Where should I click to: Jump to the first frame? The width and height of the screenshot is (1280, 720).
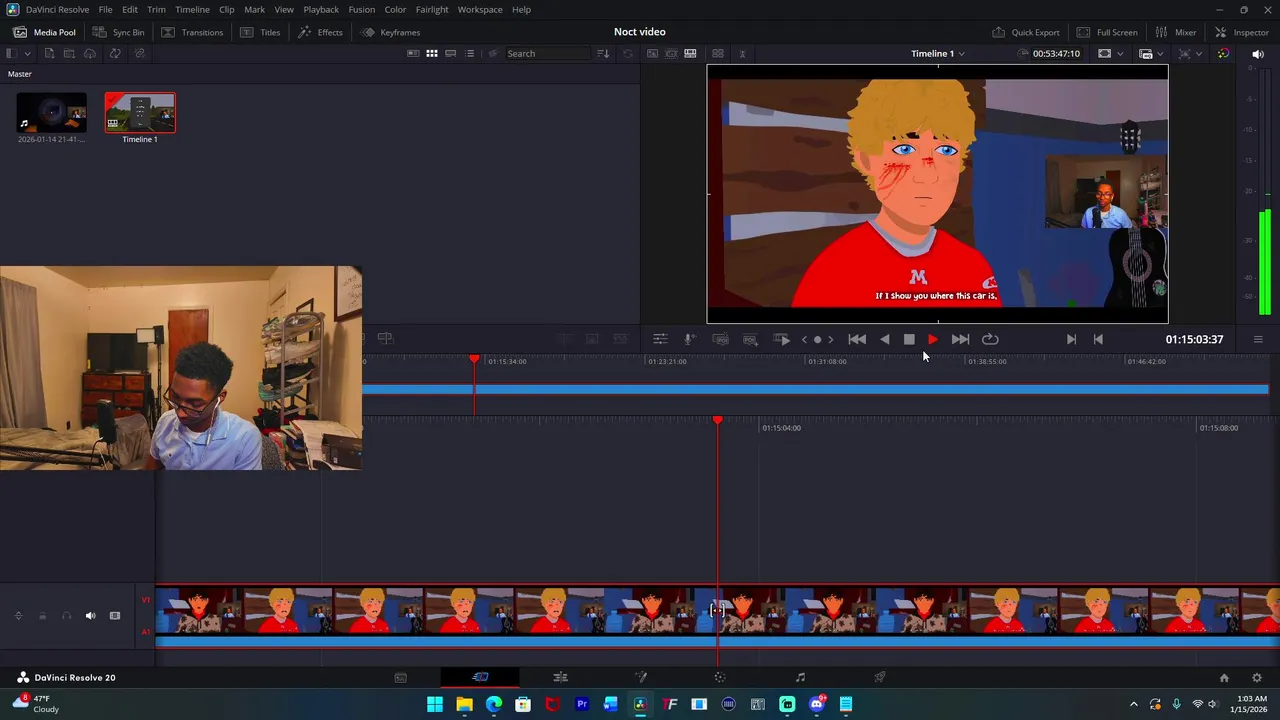coord(857,339)
